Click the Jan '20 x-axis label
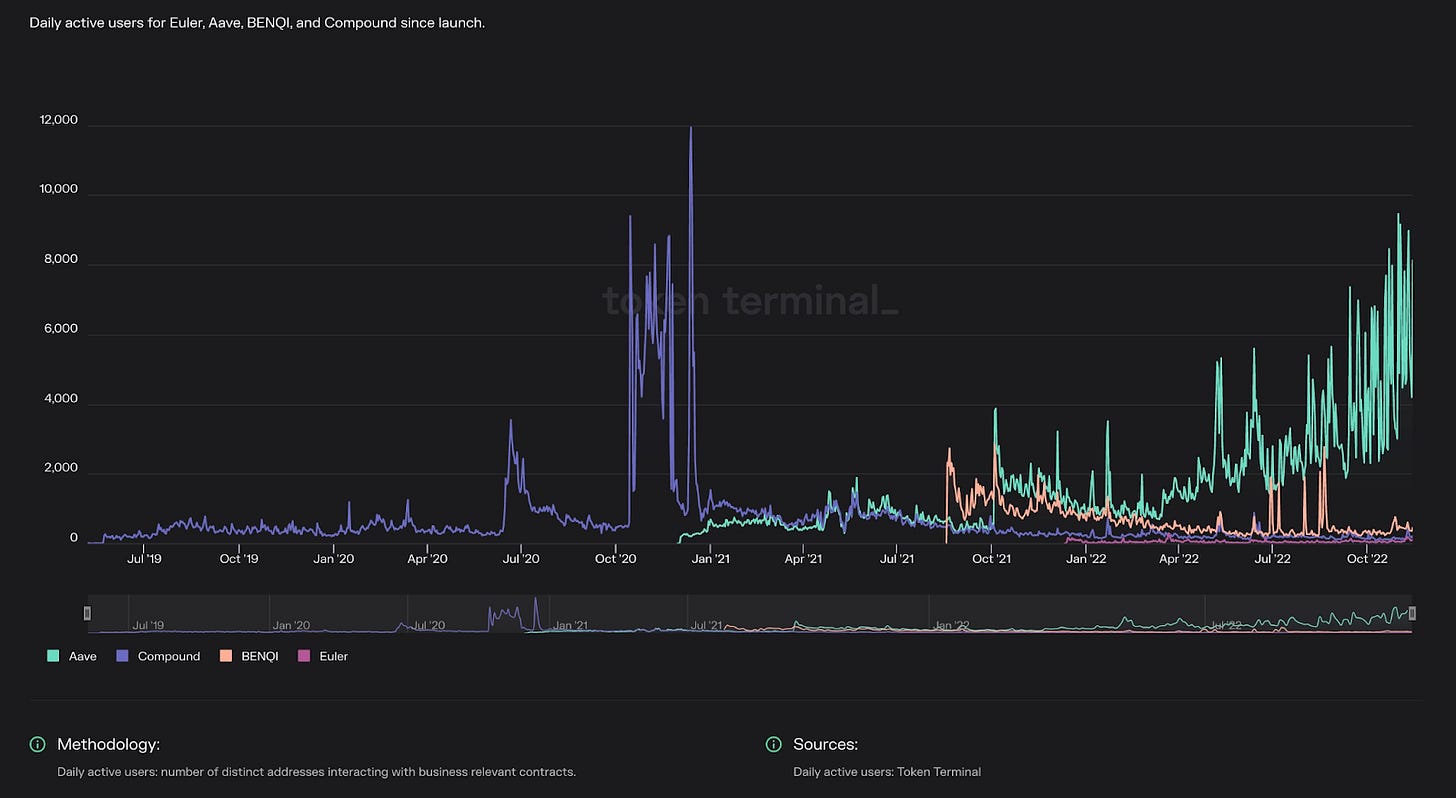 tap(333, 559)
